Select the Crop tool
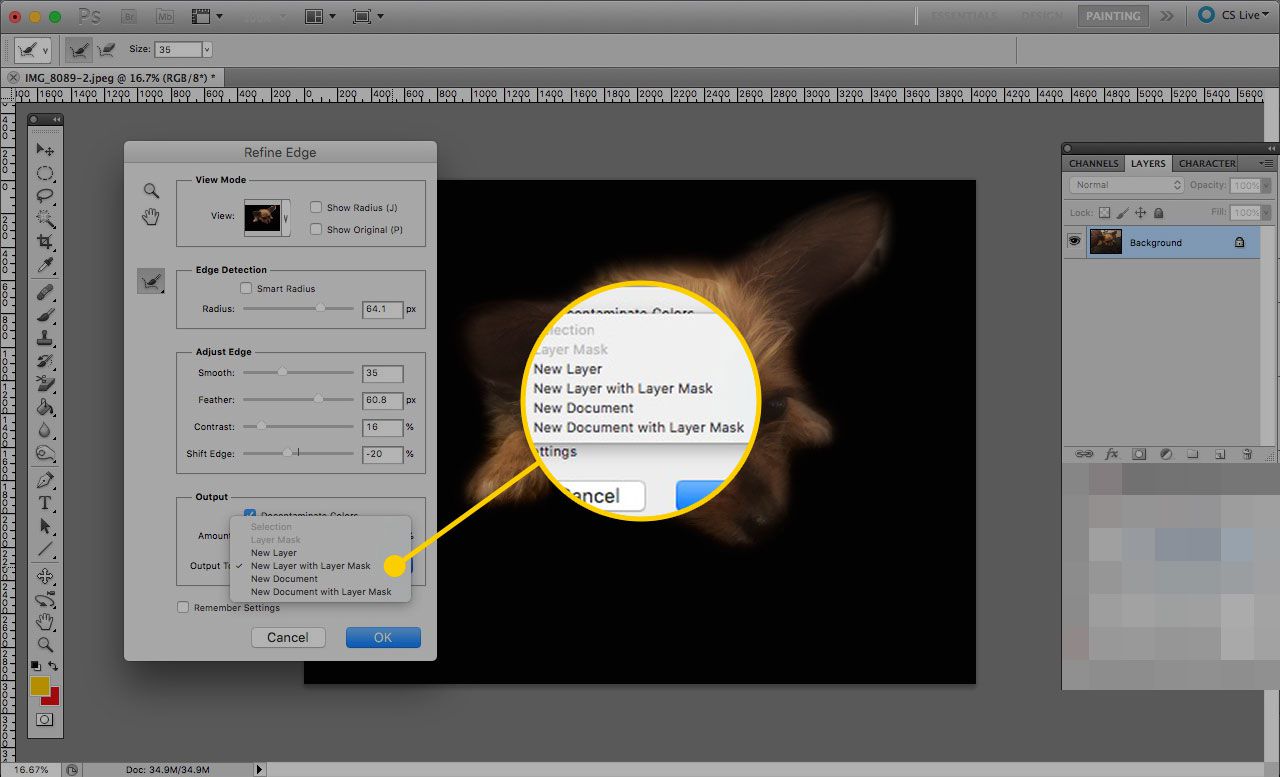Screen dimensions: 1280x777 (x=45, y=241)
